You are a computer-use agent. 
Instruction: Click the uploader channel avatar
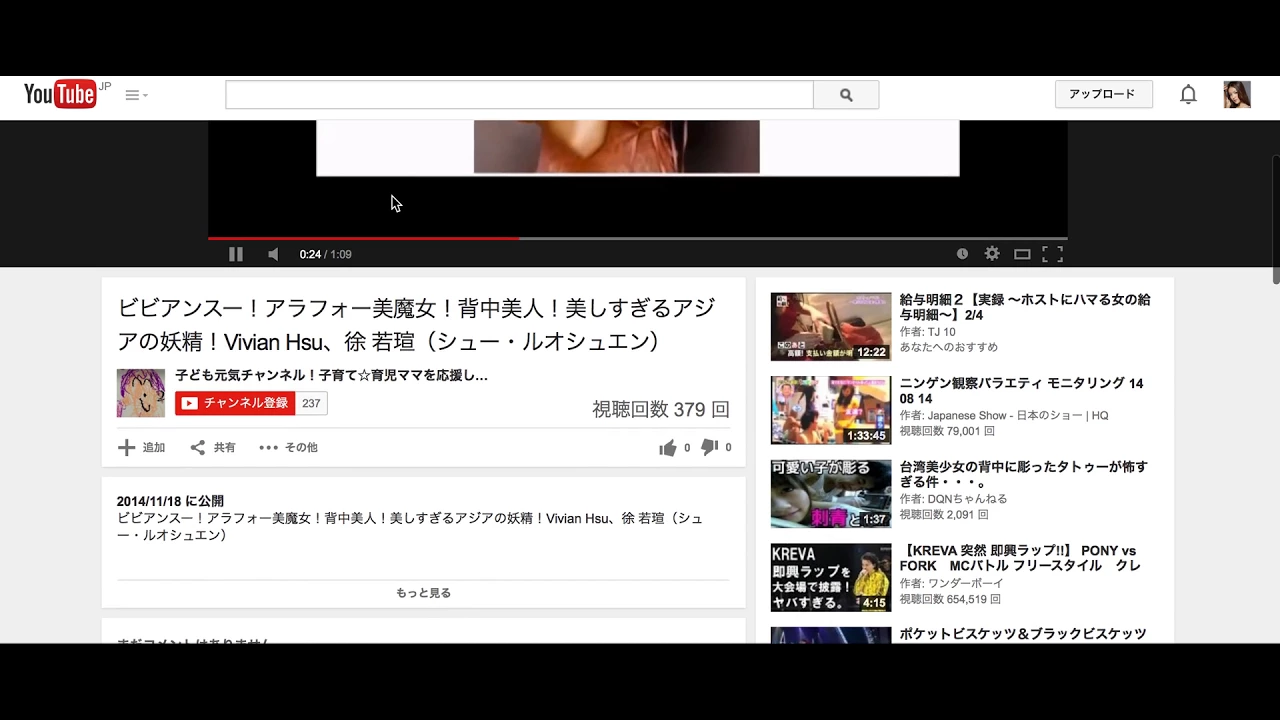tap(141, 393)
